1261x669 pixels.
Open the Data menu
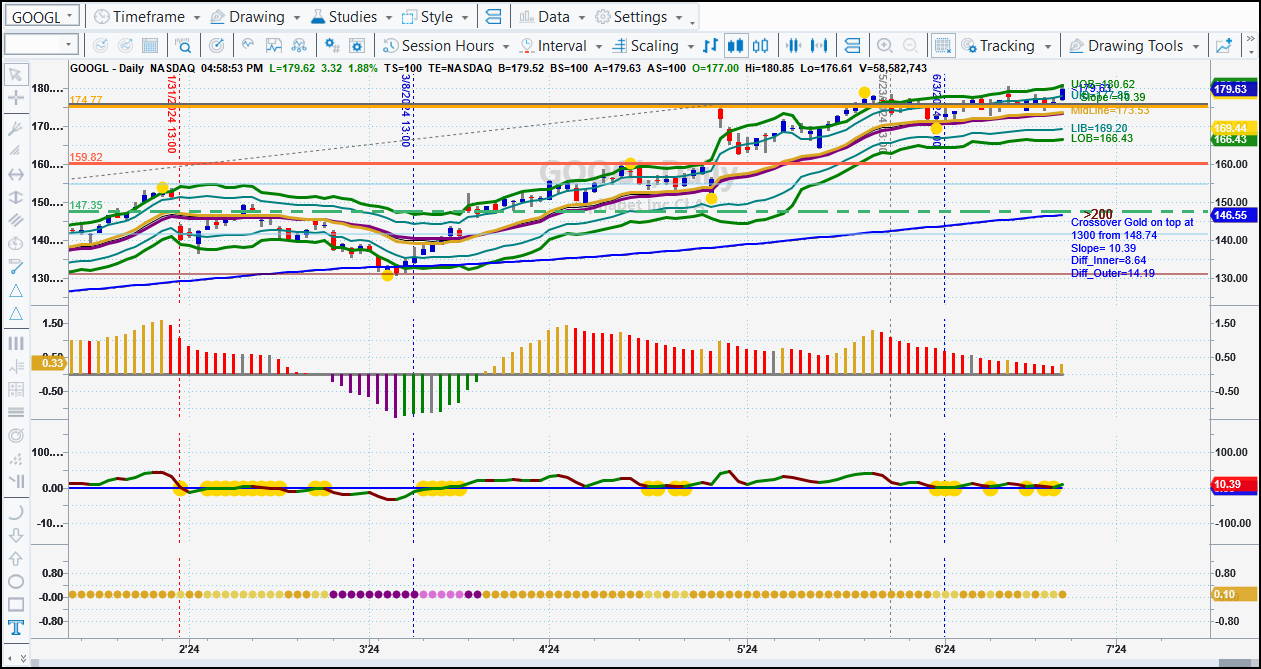(x=552, y=17)
